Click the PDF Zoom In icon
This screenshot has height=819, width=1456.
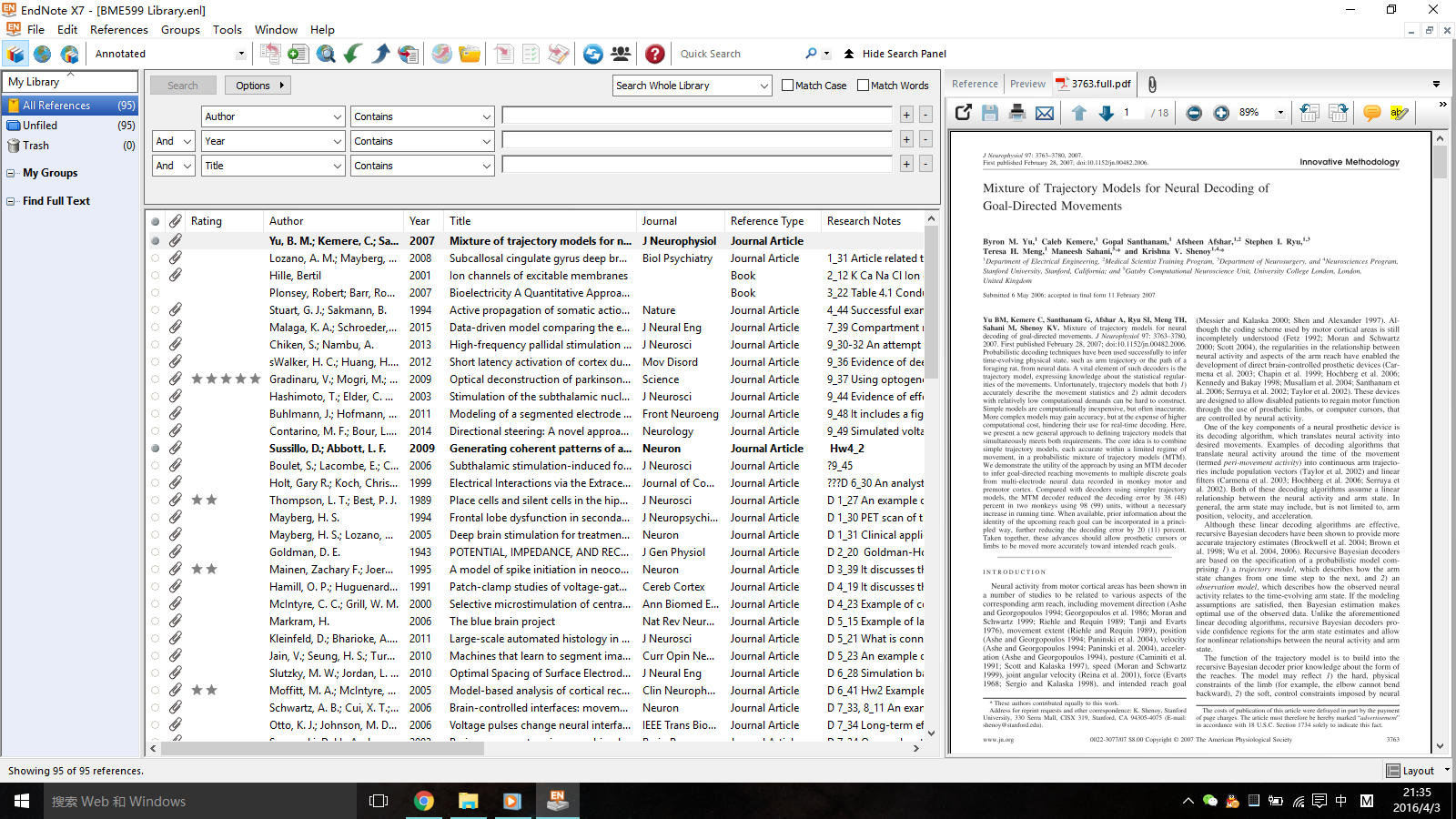click(1221, 113)
